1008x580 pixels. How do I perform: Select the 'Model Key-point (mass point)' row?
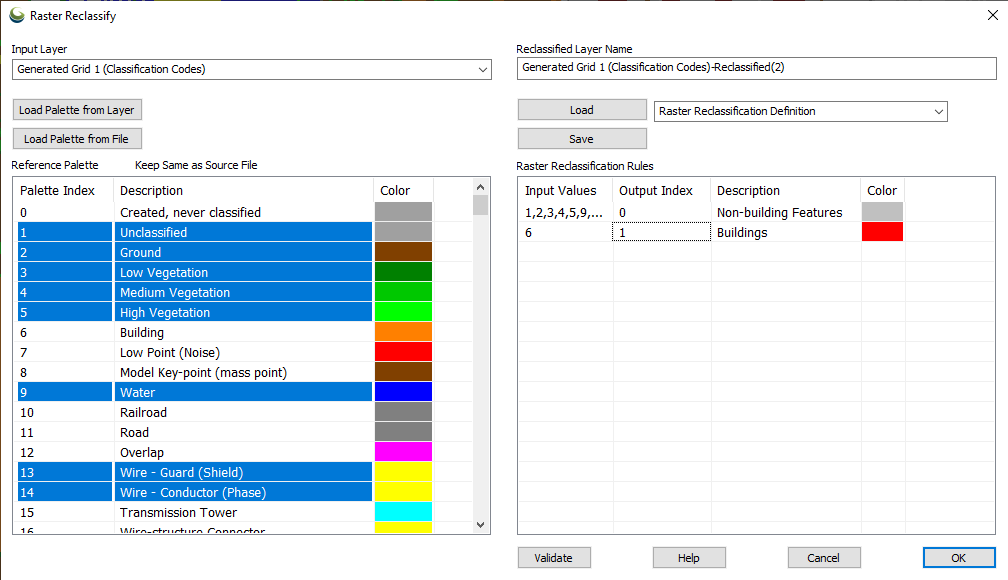click(x=225, y=372)
